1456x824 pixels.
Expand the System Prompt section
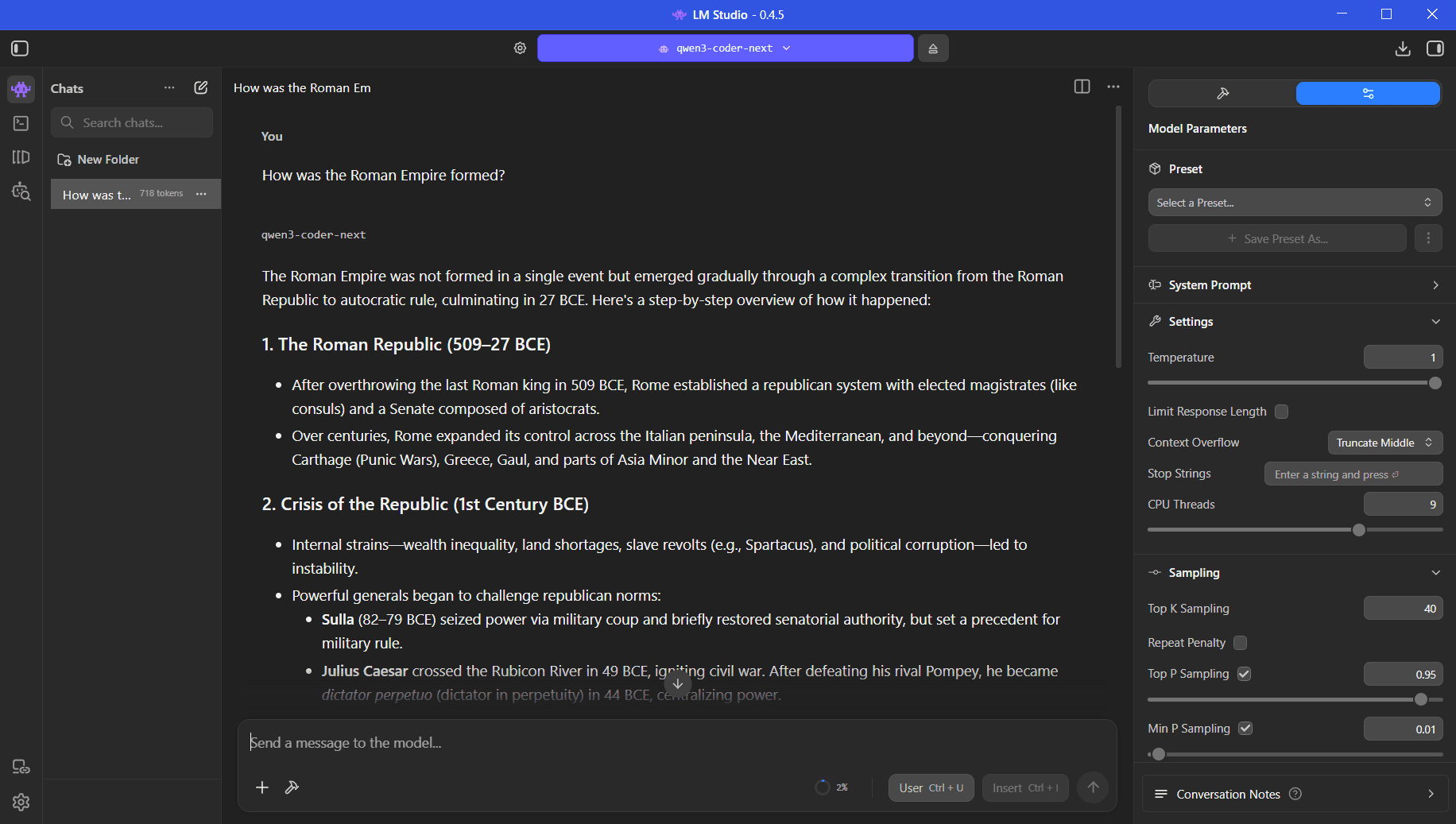coord(1294,285)
